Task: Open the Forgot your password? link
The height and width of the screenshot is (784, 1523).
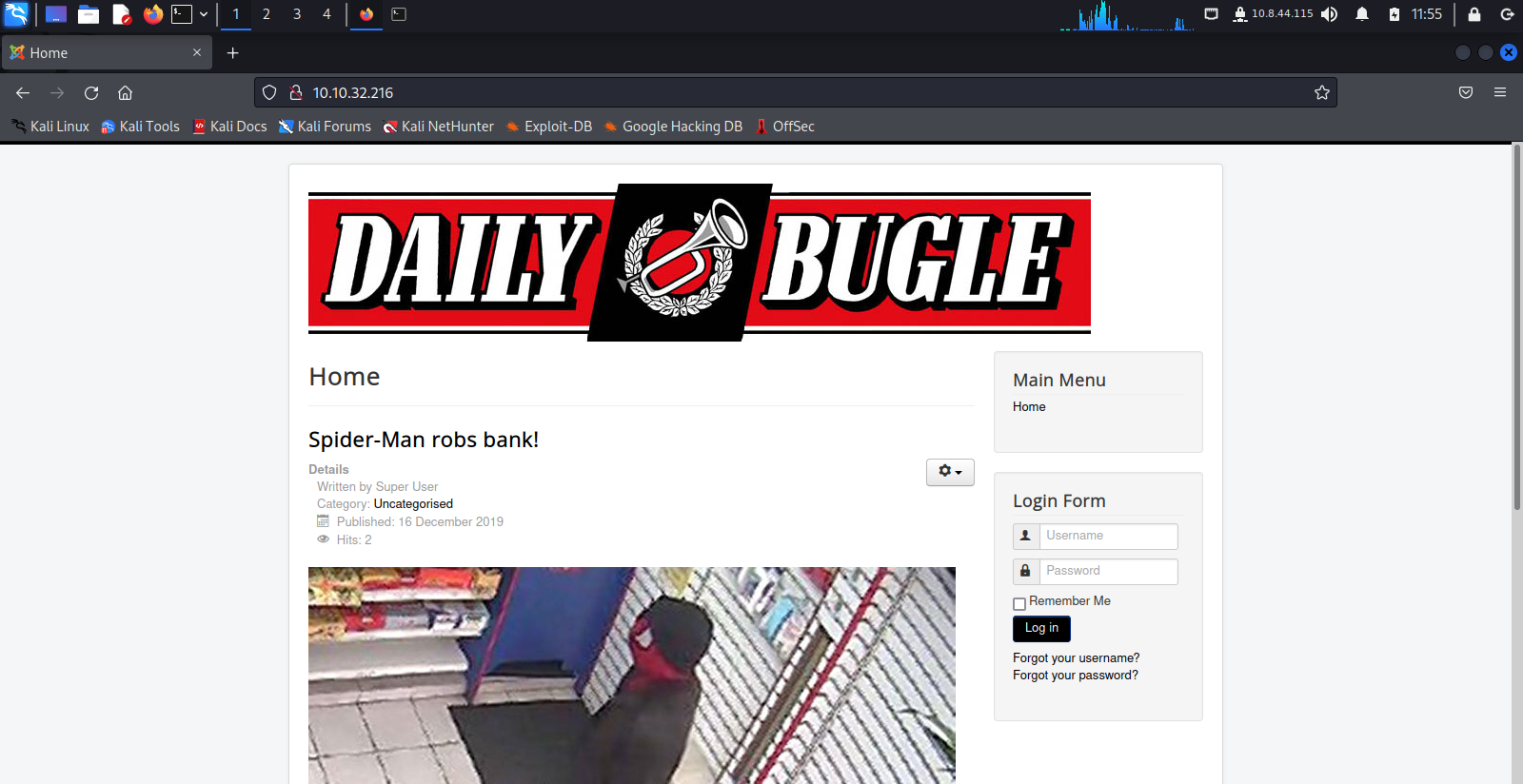Action: 1076,676
